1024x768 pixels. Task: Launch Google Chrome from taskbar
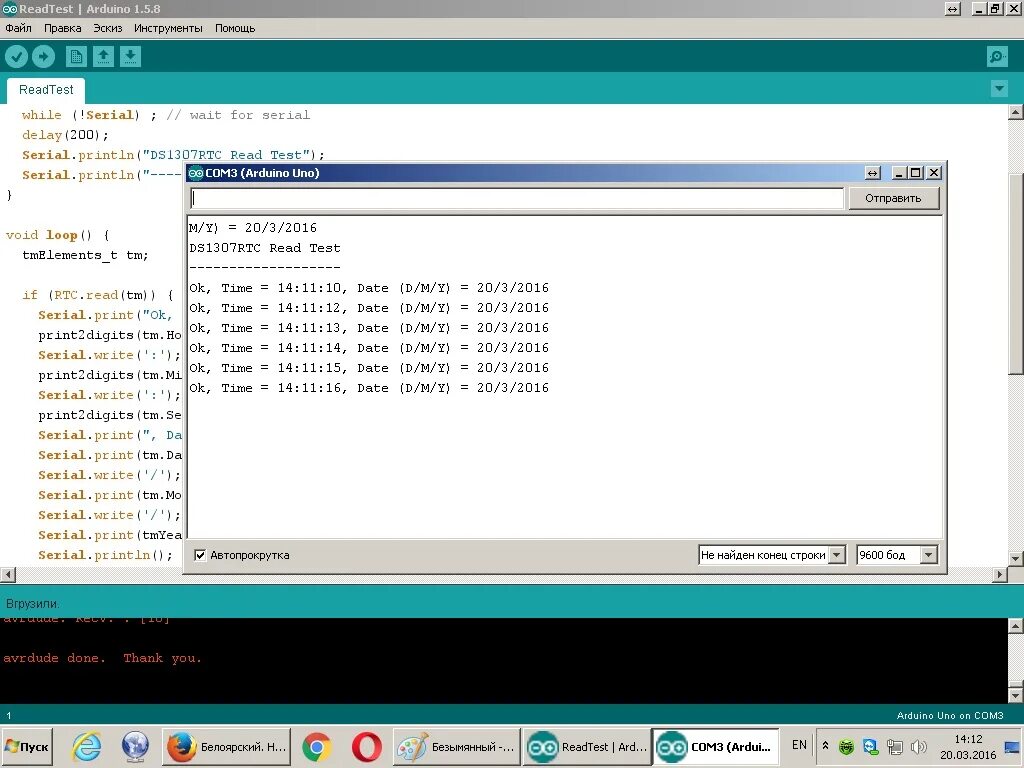(x=317, y=746)
